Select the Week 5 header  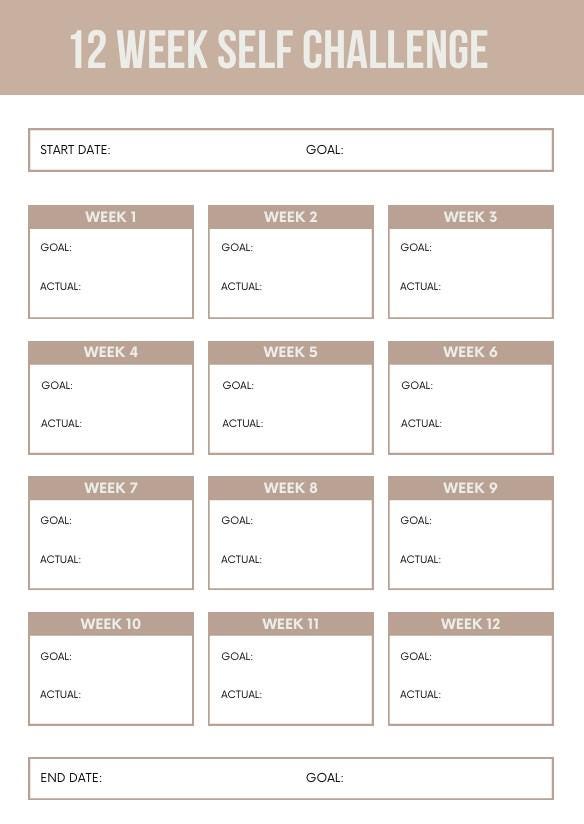(x=291, y=352)
